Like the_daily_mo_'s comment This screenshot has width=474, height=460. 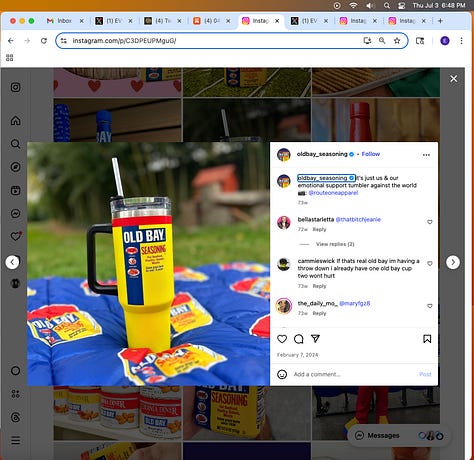(430, 306)
